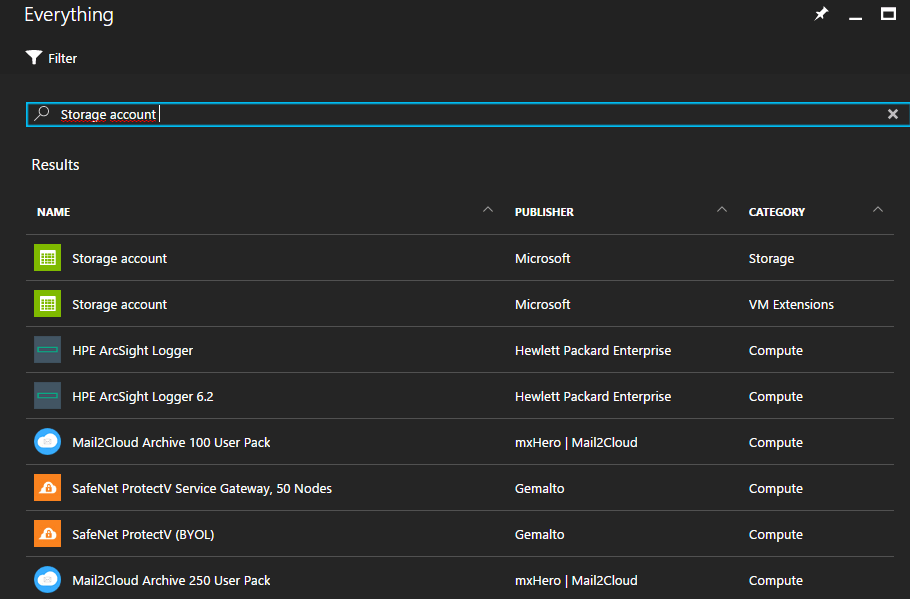Click the HPE ArcSight Logger 6.2 icon

pyautogui.click(x=48, y=395)
